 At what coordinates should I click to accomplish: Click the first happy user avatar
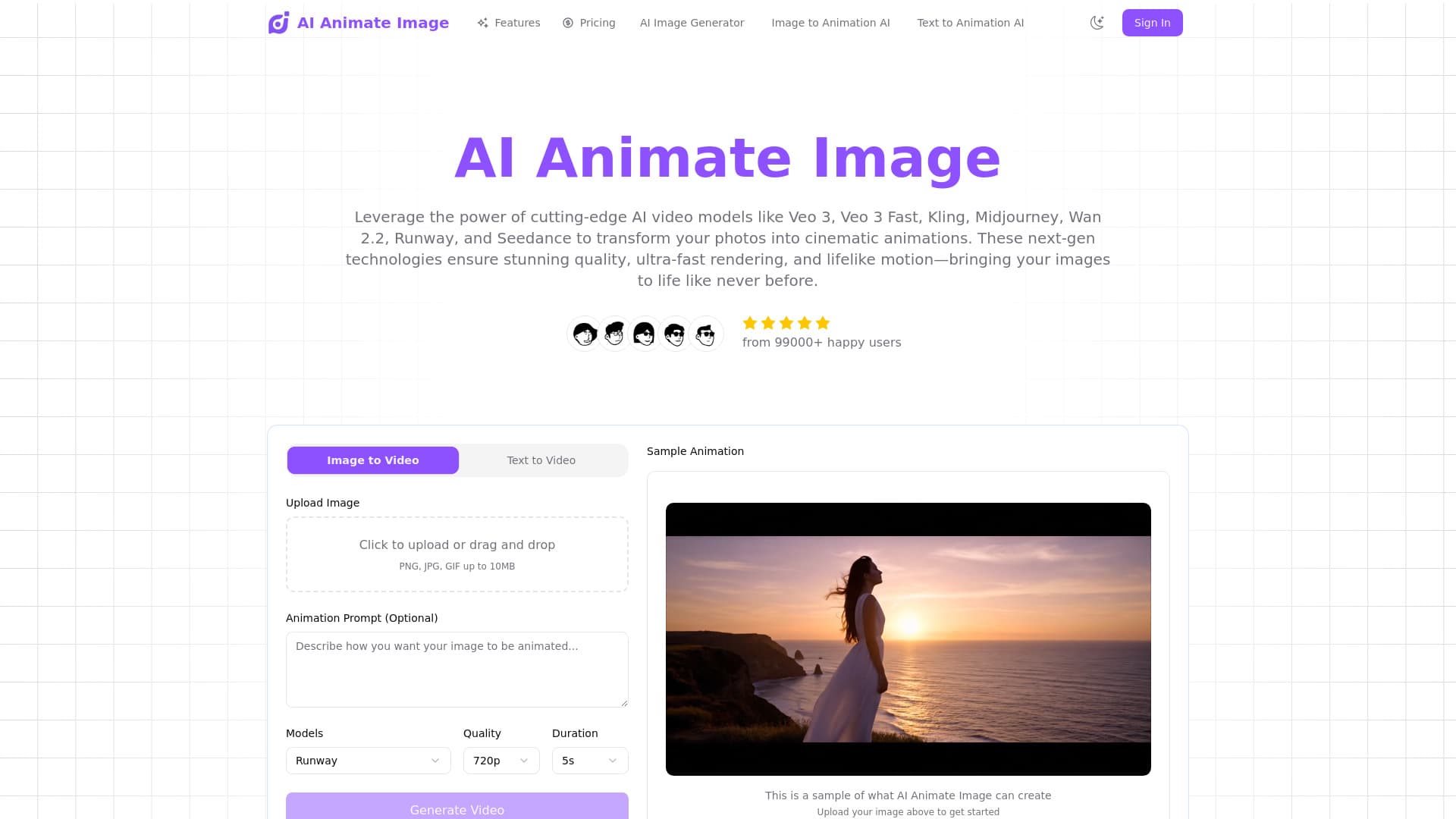[584, 334]
